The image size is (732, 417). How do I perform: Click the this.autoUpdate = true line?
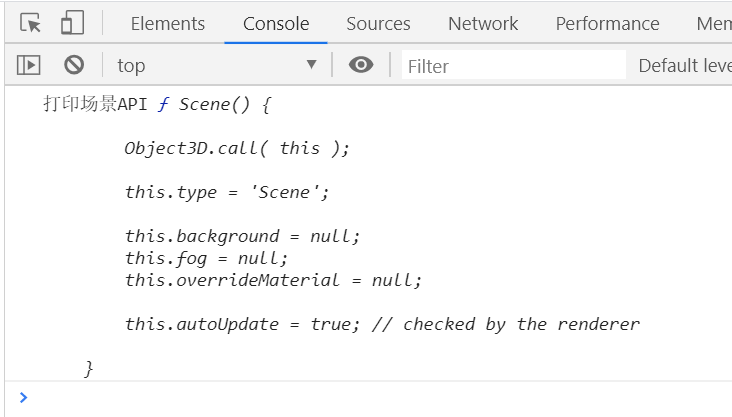click(x=381, y=324)
